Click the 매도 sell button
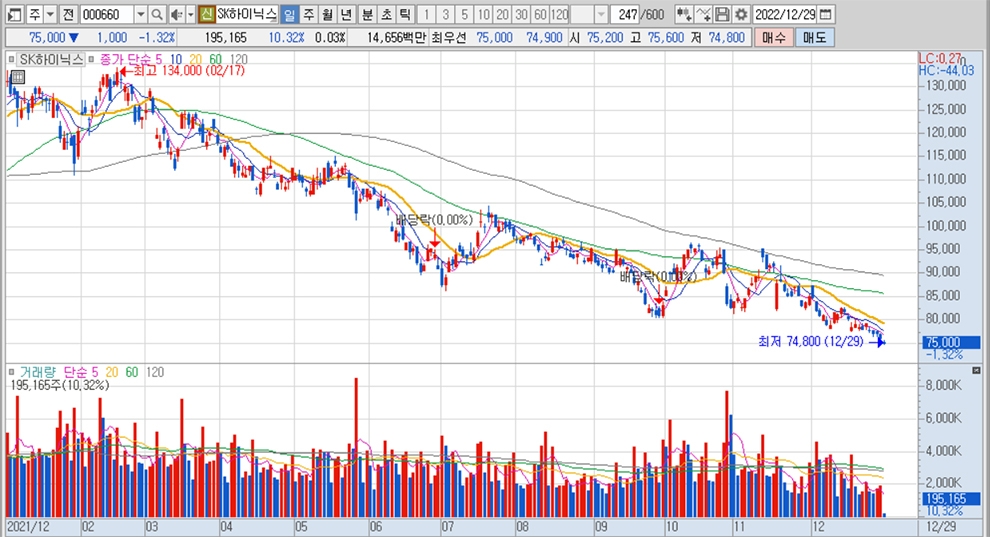Screen dimensions: 990x537 point(814,37)
